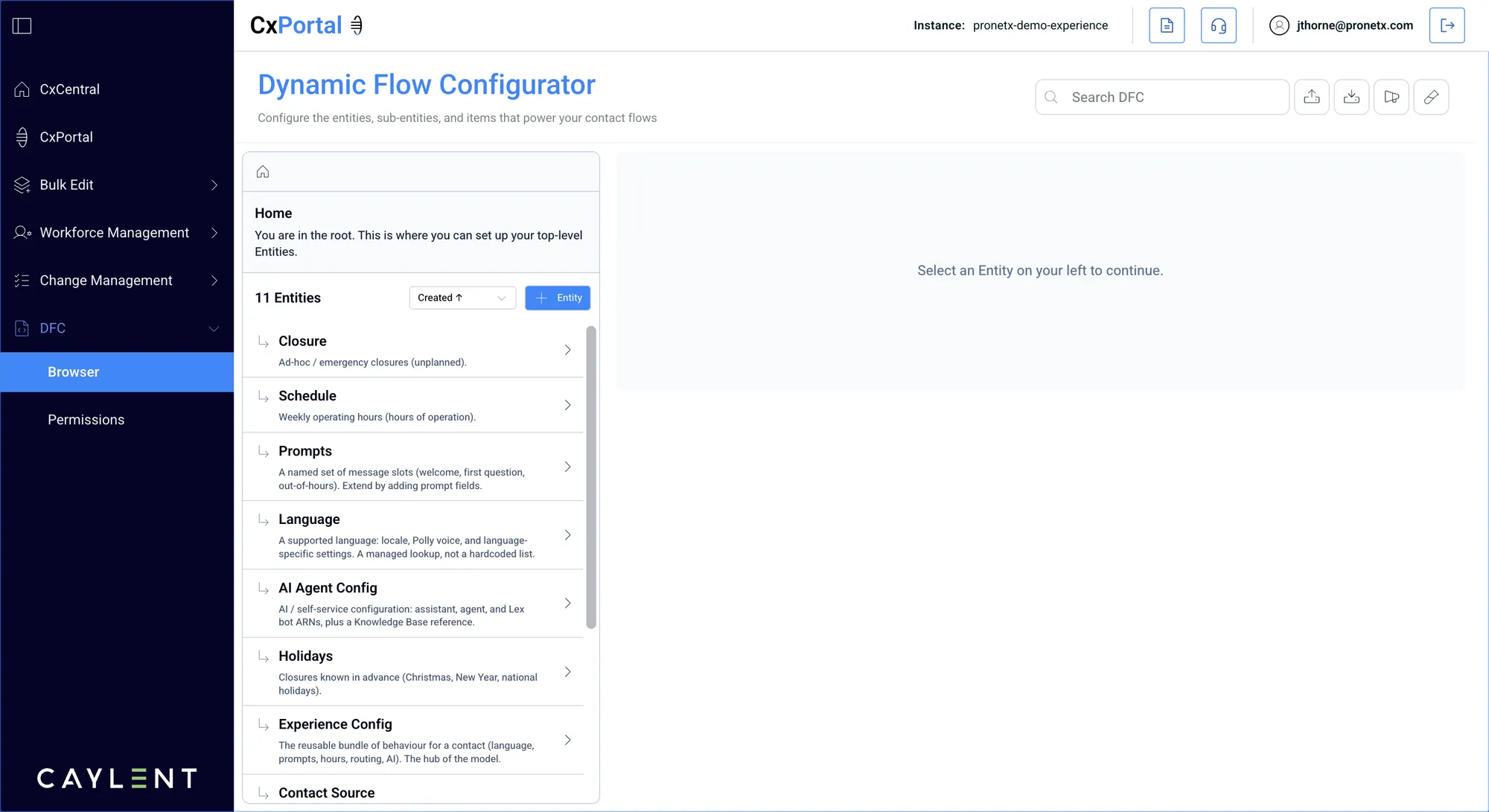Focus the Search DFC input field
Viewport: 1489px width, 812px height.
coord(1162,97)
